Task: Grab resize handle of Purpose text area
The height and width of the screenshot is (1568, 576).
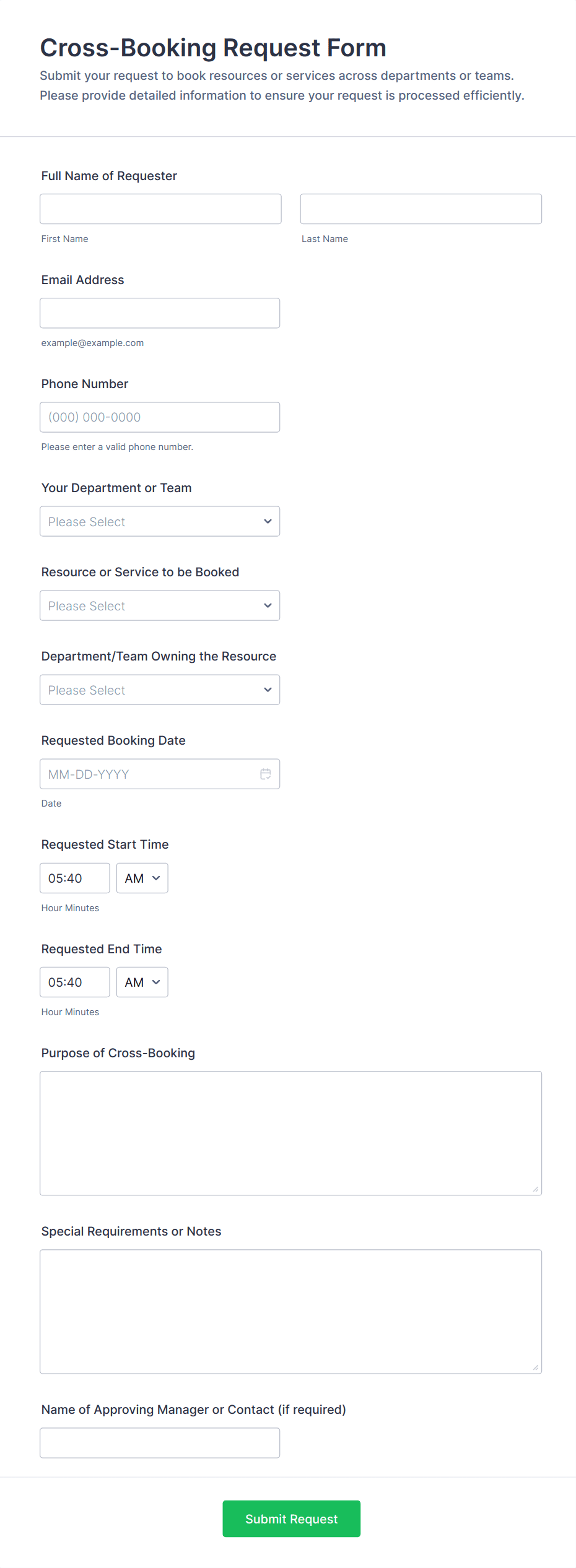Action: (x=536, y=1189)
